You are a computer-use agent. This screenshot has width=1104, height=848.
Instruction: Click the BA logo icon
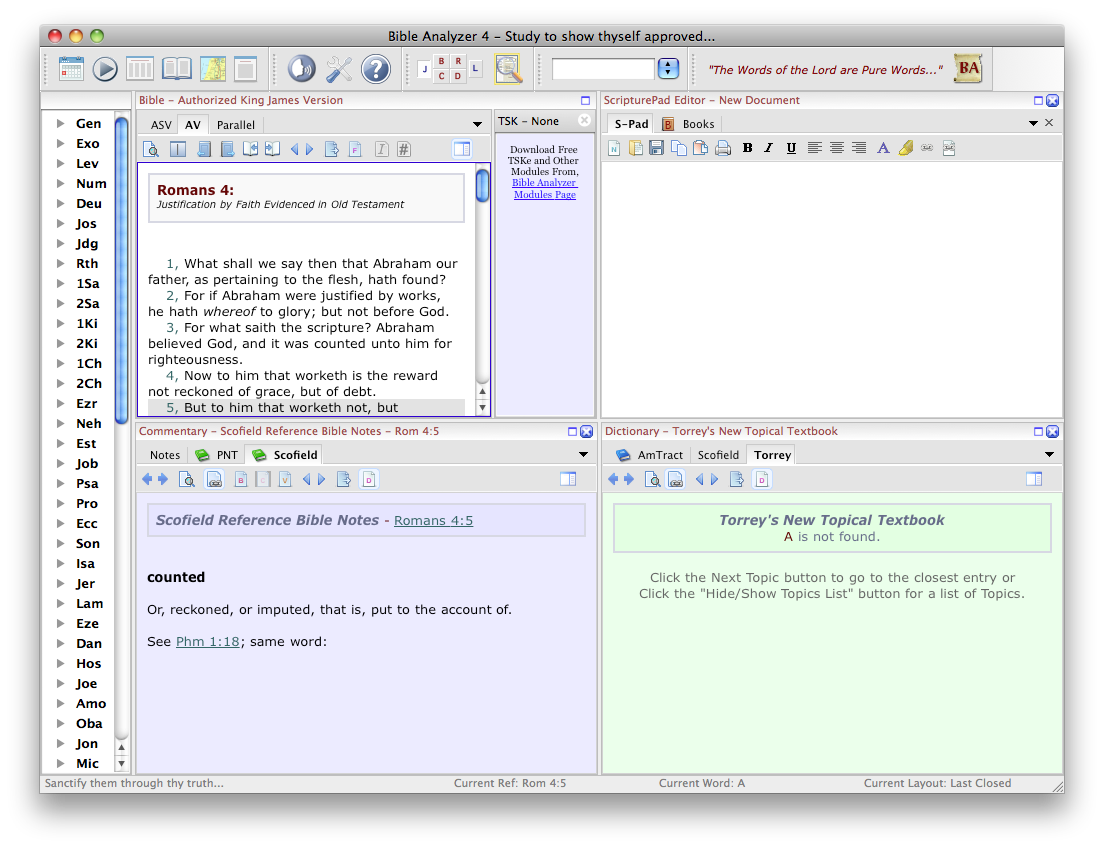point(968,68)
